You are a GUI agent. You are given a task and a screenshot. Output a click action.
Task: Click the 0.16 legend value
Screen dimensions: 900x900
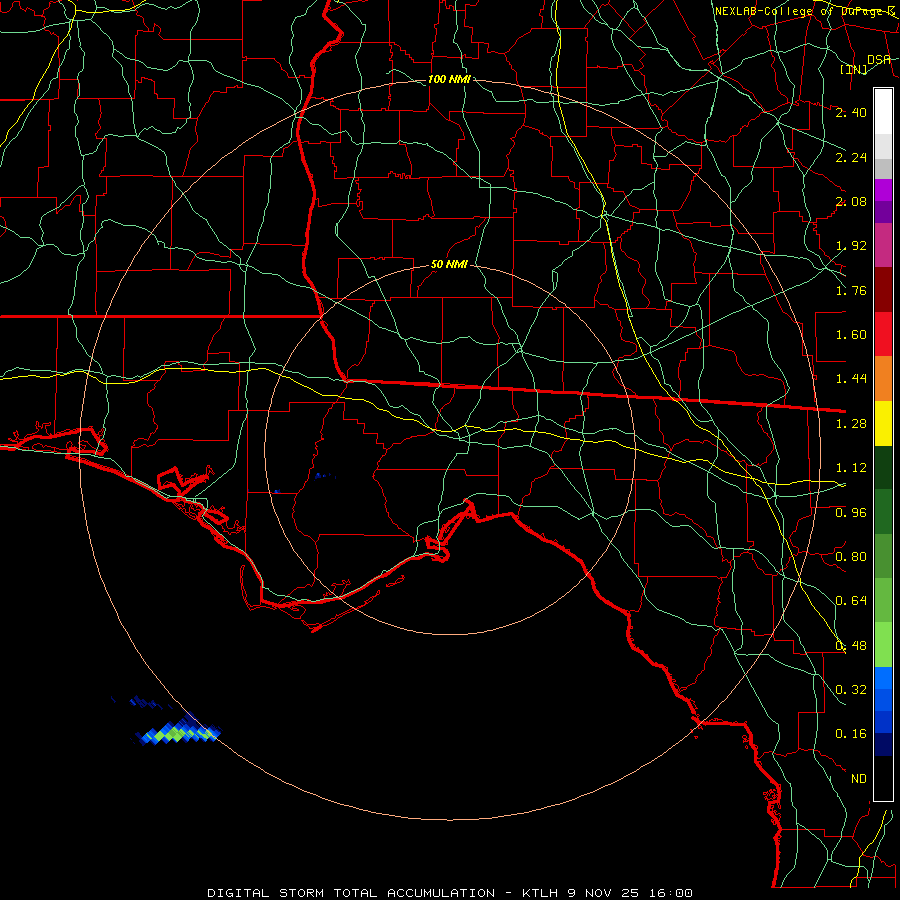pyautogui.click(x=851, y=734)
